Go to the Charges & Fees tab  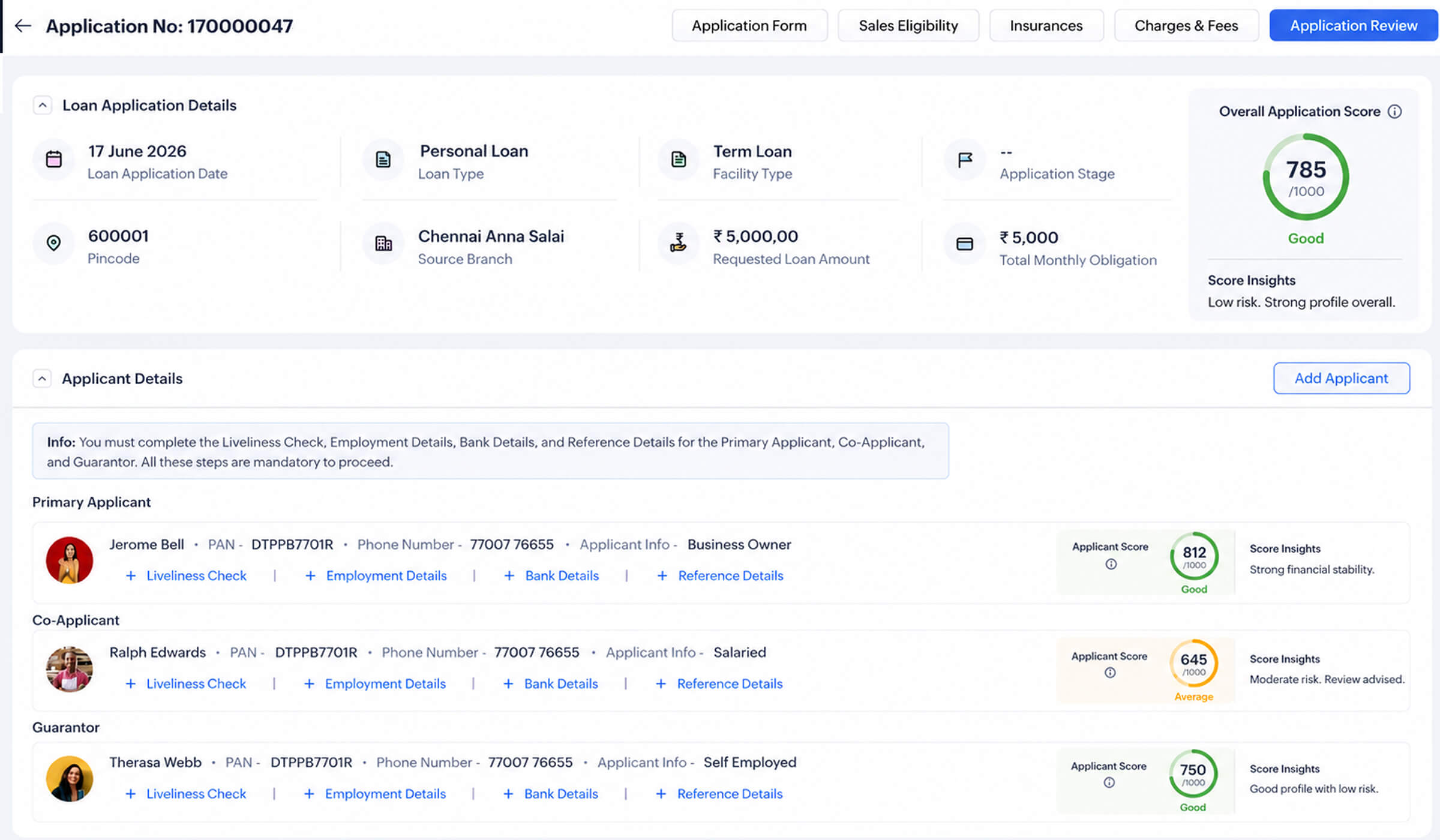1186,26
